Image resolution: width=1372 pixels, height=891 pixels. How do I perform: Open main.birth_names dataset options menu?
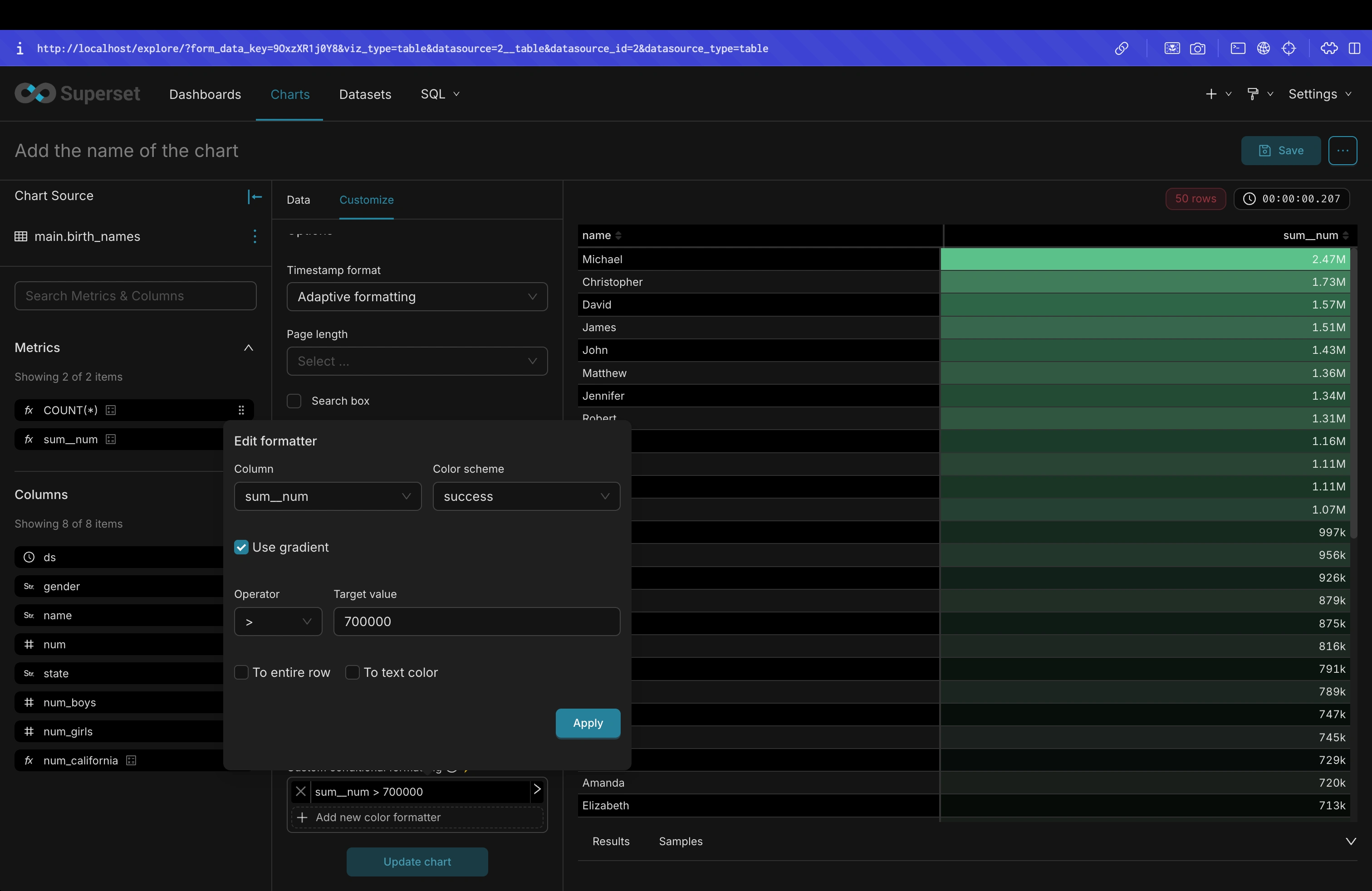255,236
